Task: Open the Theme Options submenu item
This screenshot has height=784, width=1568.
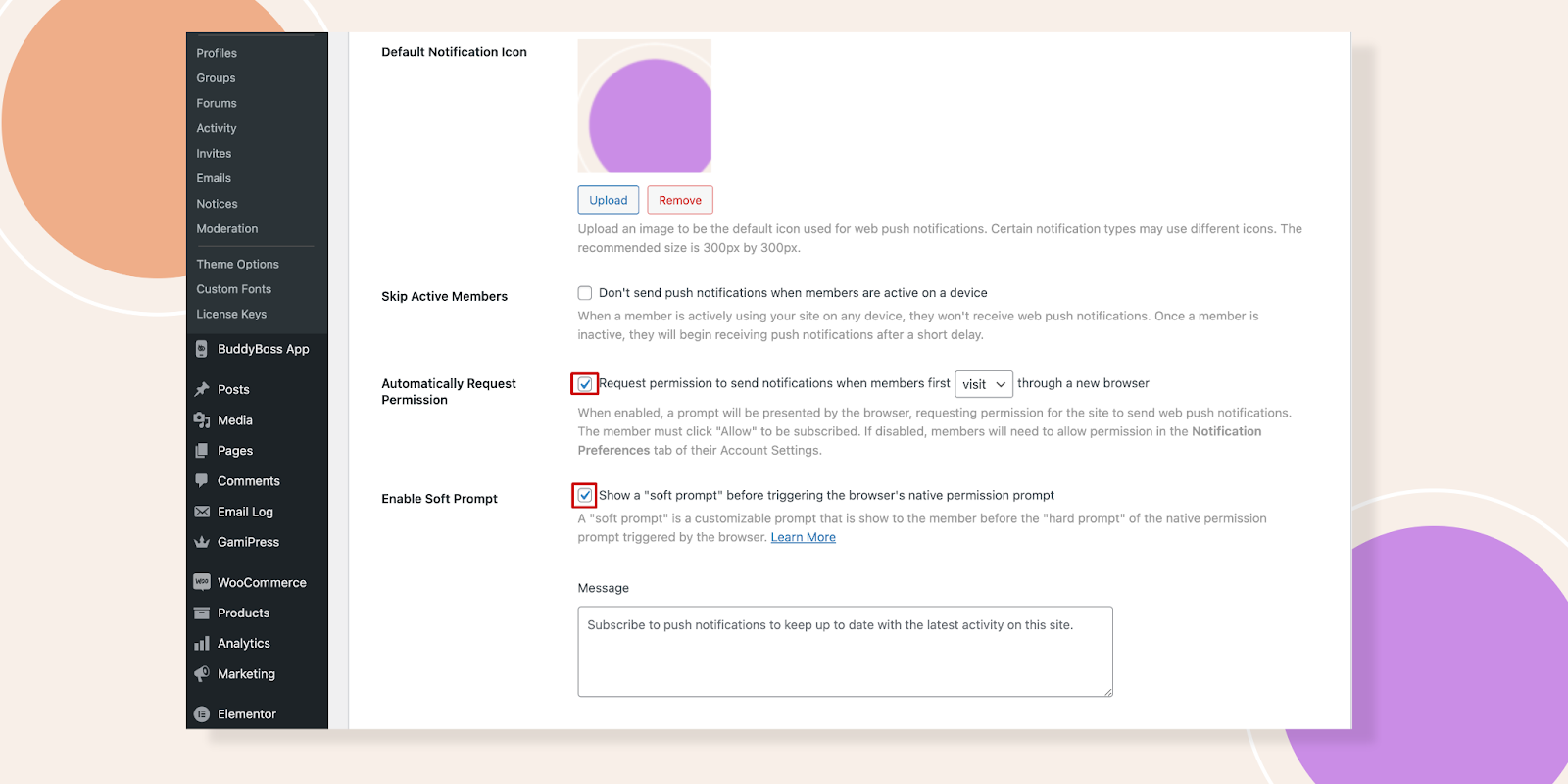Action: click(x=237, y=264)
